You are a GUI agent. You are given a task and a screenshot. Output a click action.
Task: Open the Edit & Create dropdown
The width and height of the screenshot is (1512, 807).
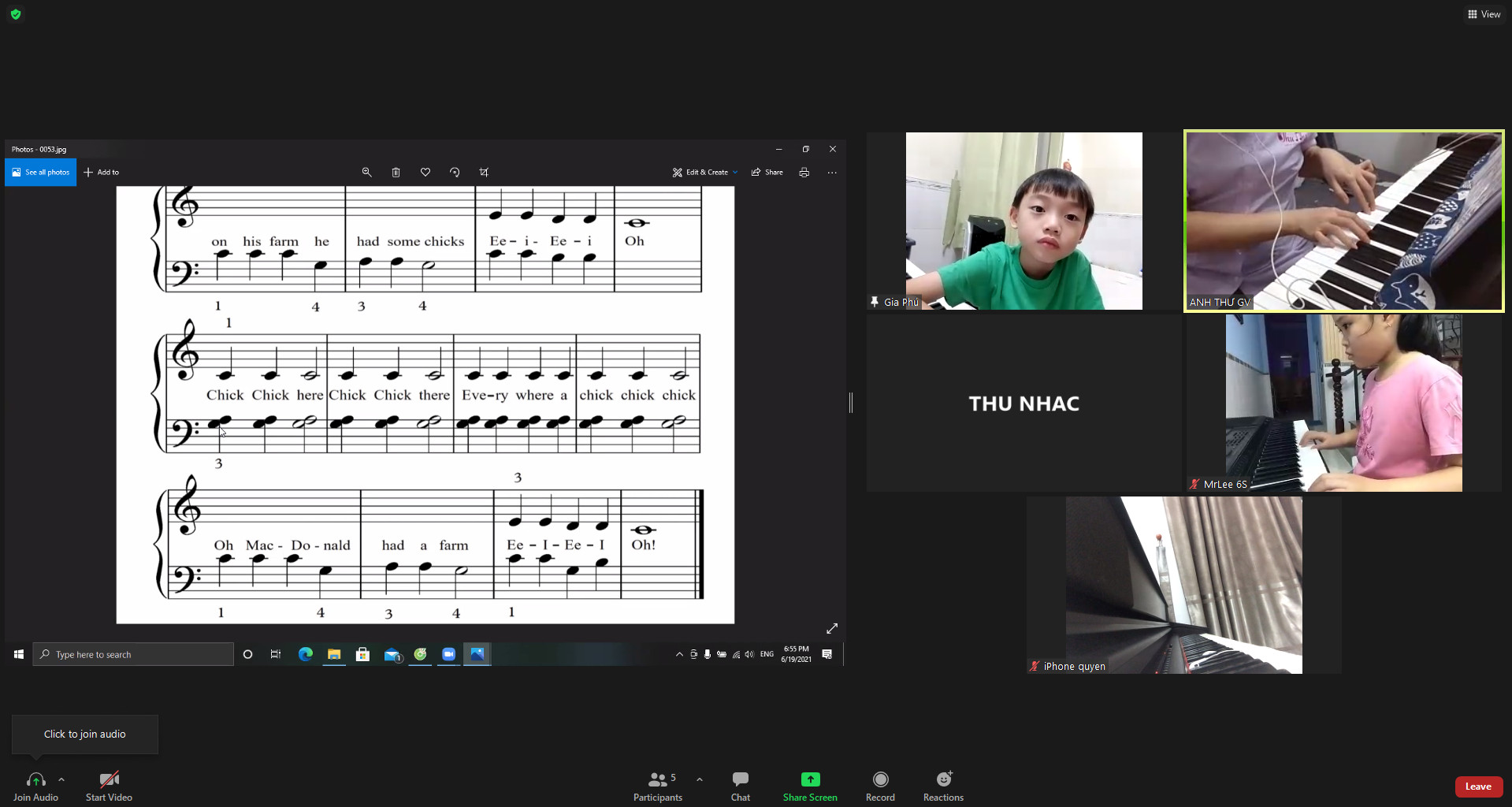pyautogui.click(x=704, y=172)
